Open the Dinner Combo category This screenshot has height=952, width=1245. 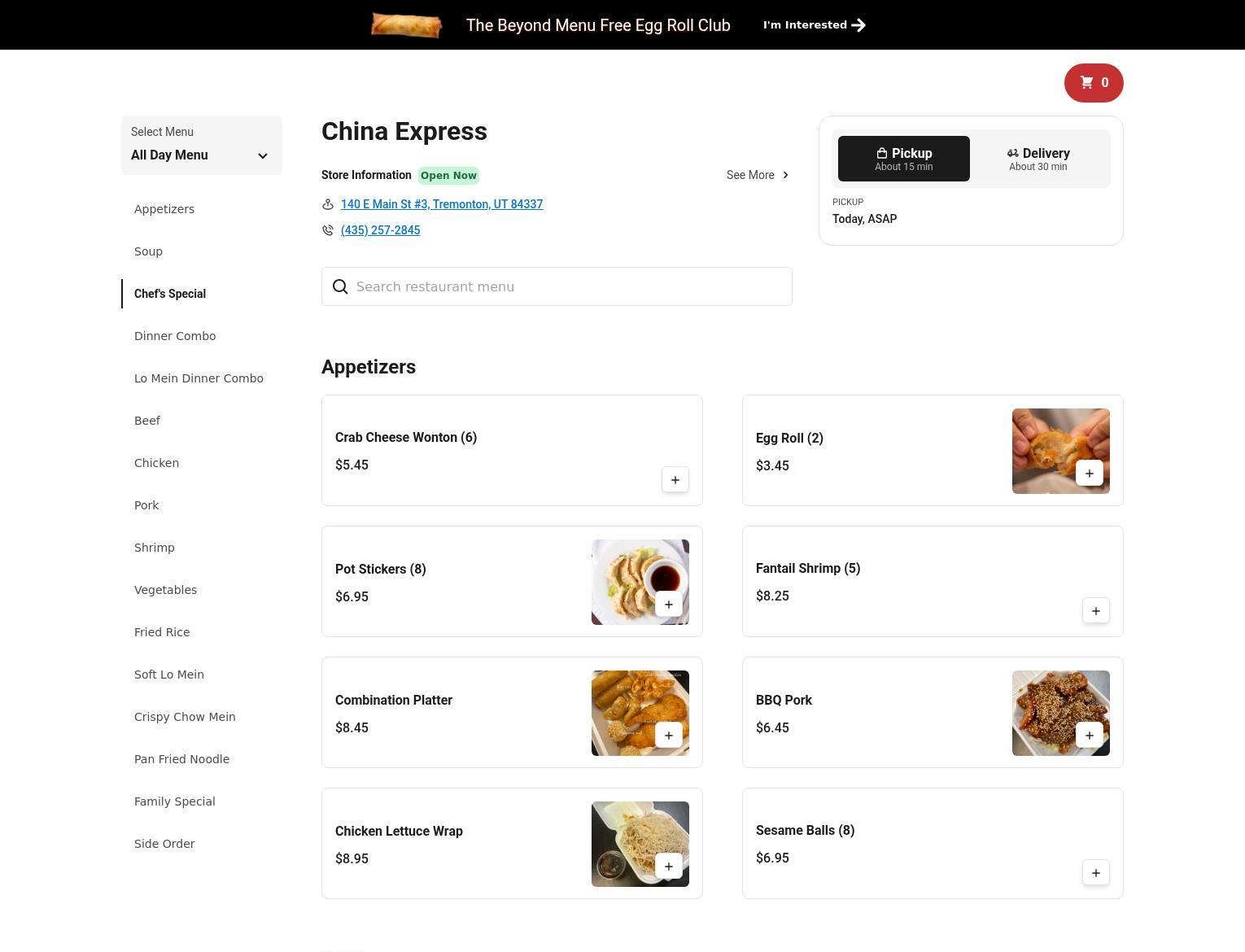(175, 336)
